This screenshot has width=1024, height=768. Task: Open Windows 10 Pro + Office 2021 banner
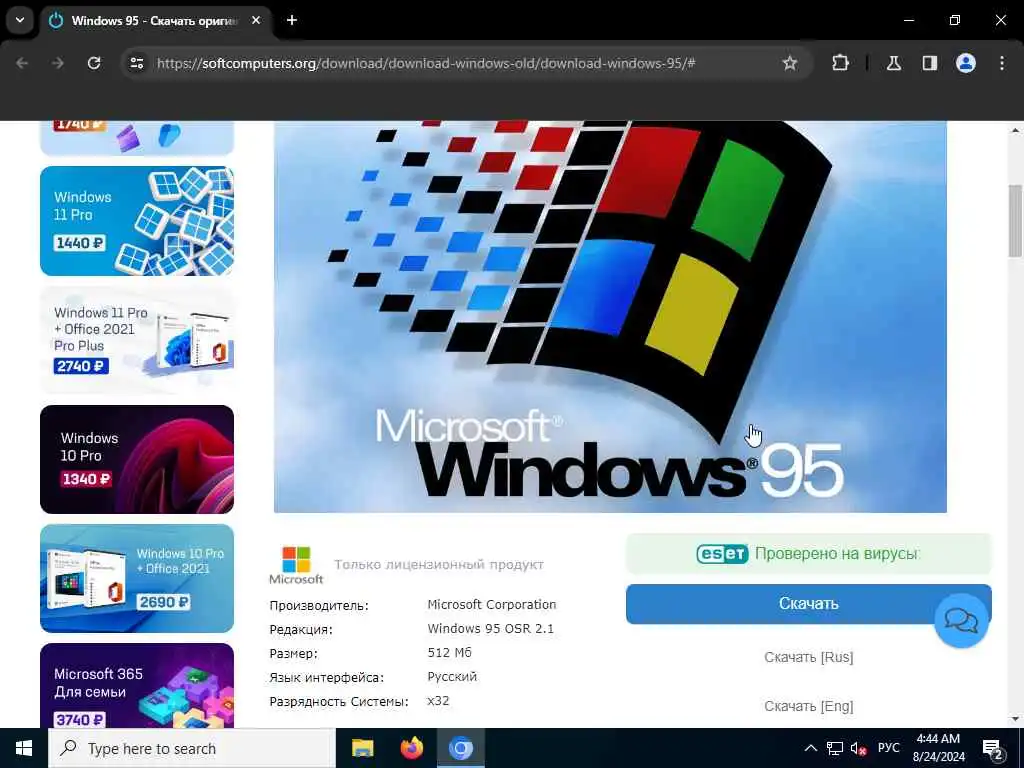click(x=137, y=578)
